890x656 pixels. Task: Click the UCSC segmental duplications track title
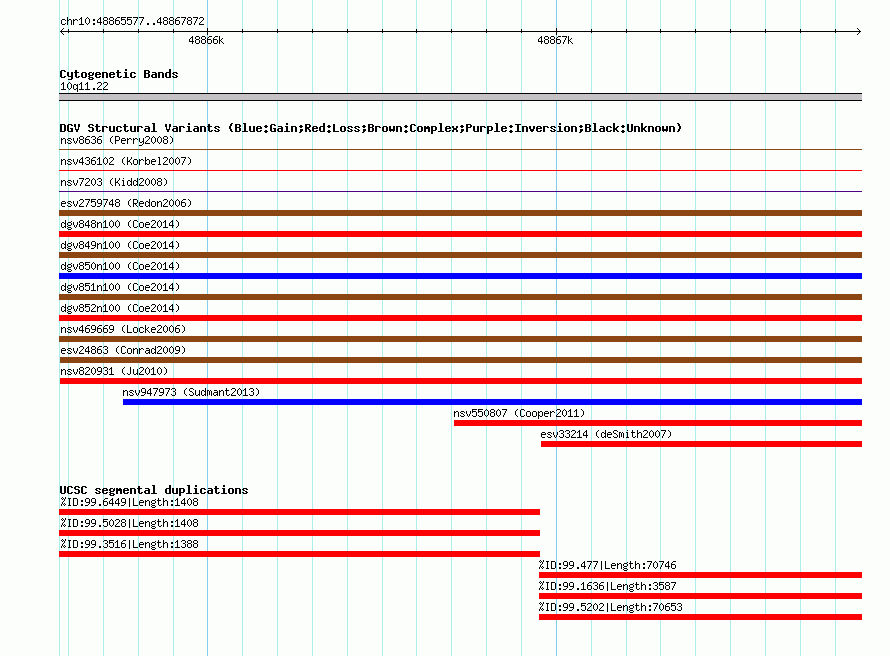pos(154,490)
